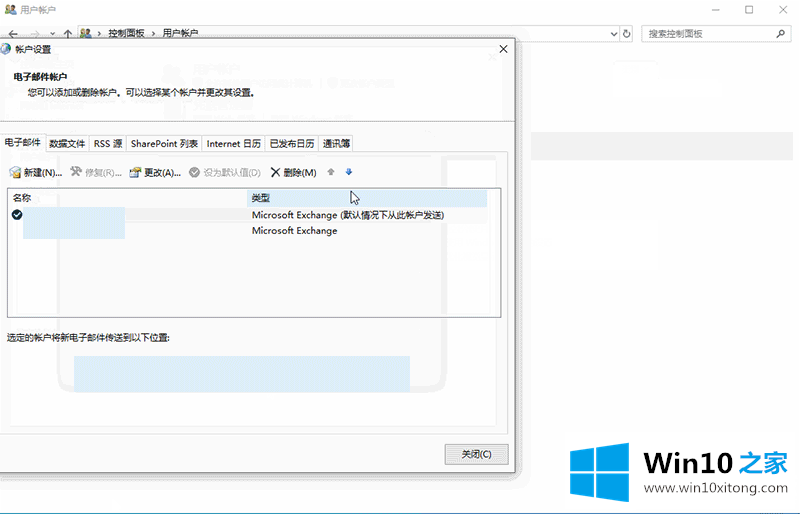The image size is (800, 514).
Task: Close the 帐户设置 dialog with the X
Action: (504, 49)
